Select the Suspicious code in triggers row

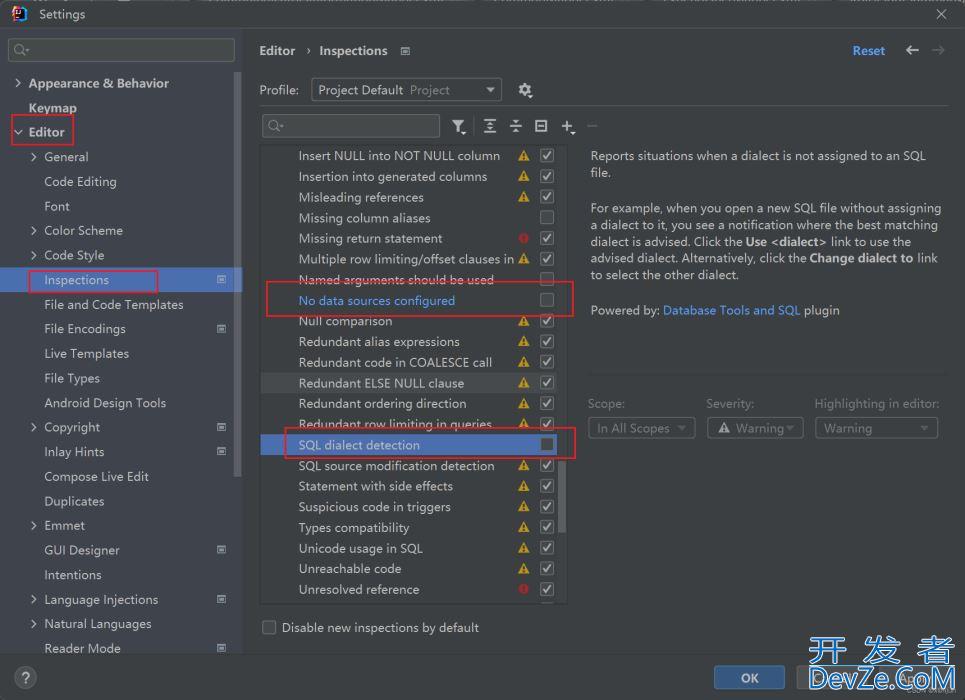(x=409, y=507)
